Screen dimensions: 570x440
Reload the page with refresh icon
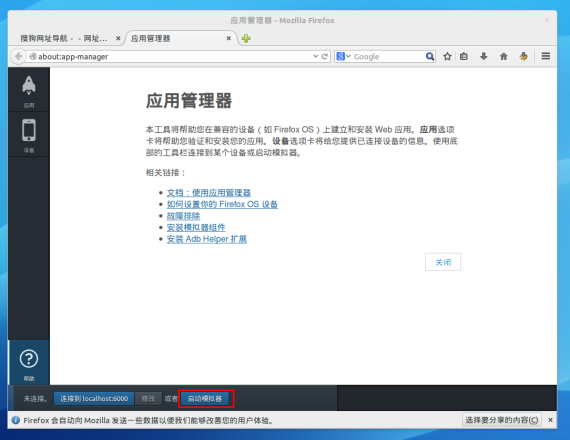coord(325,56)
